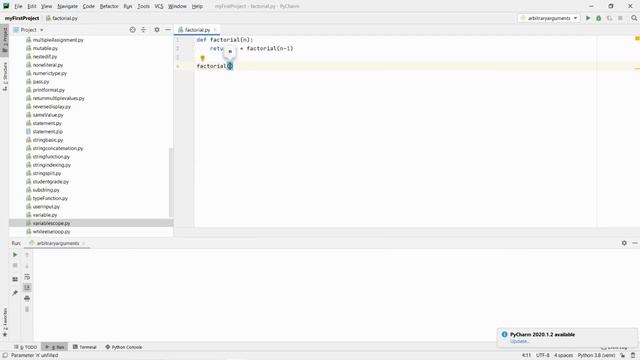
Task: Toggle the Run tool window button
Action: tap(55, 347)
